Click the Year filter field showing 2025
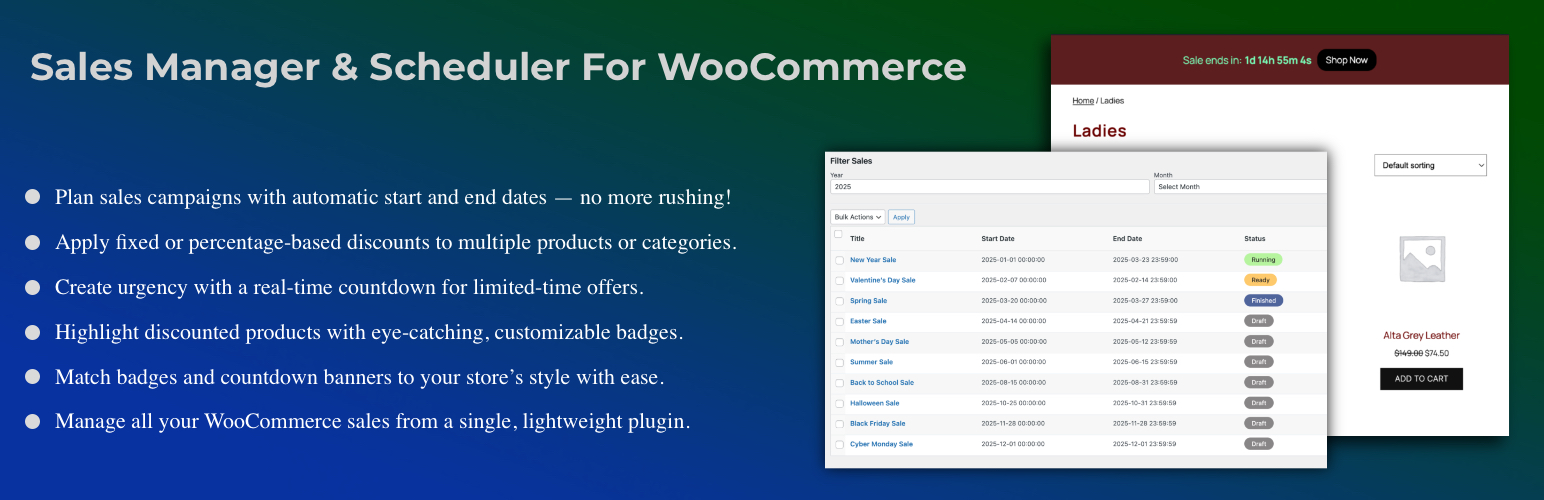1544x500 pixels. pyautogui.click(x=990, y=187)
